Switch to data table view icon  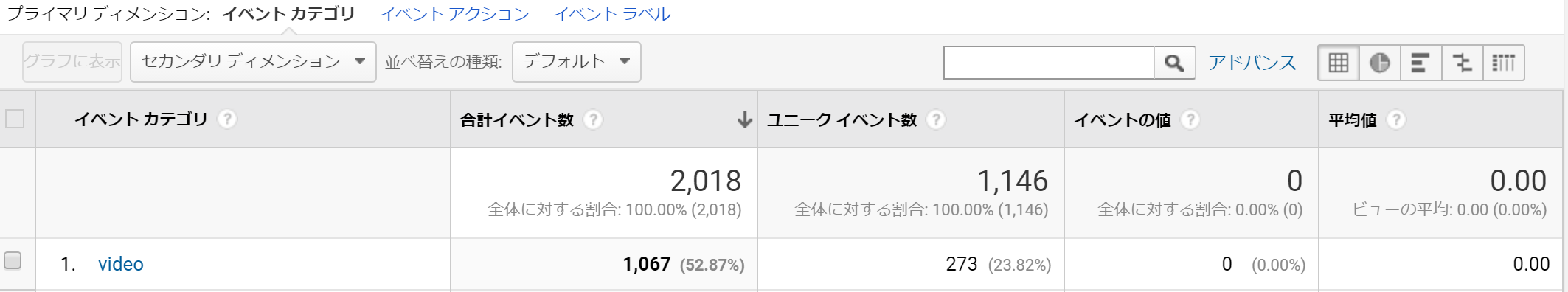tap(1339, 63)
